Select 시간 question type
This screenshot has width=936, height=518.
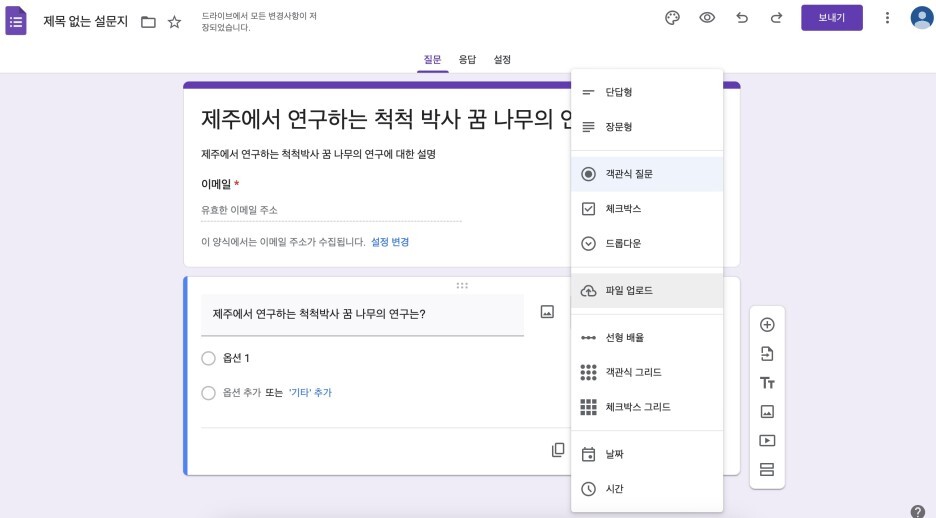[647, 489]
